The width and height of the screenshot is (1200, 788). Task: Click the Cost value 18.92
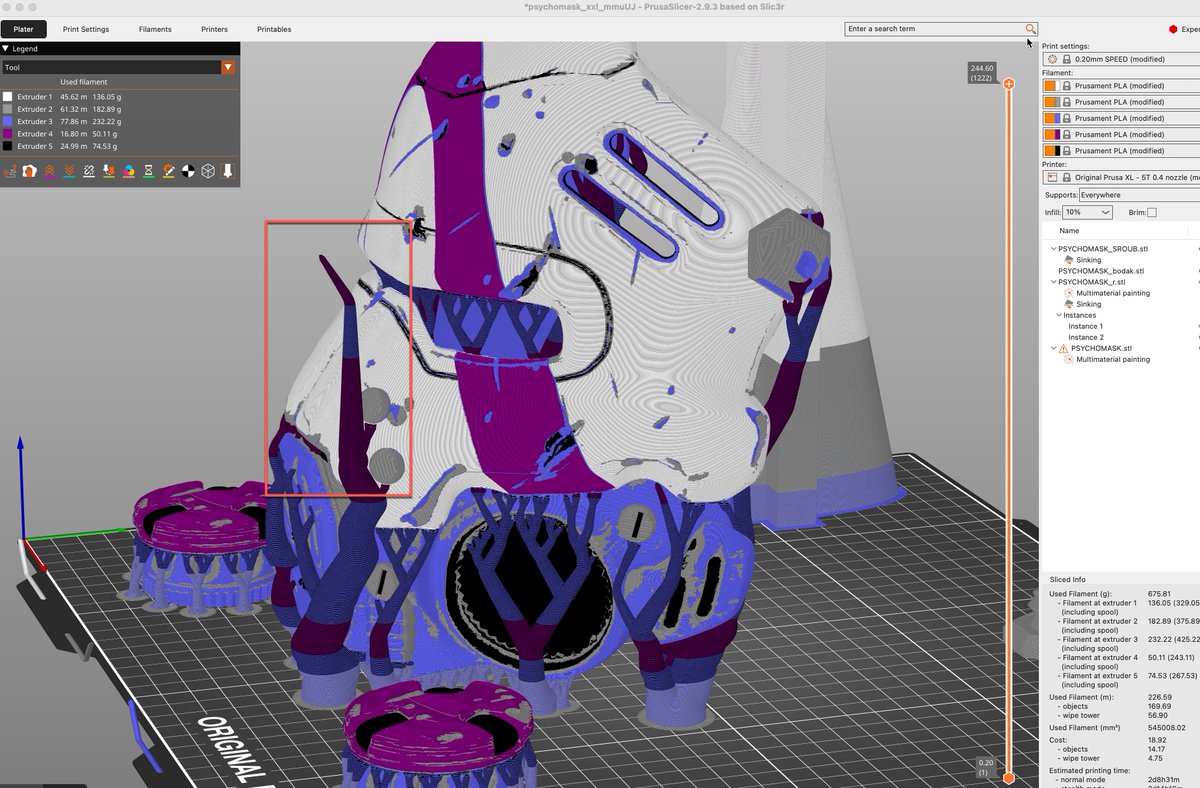pyautogui.click(x=1158, y=741)
